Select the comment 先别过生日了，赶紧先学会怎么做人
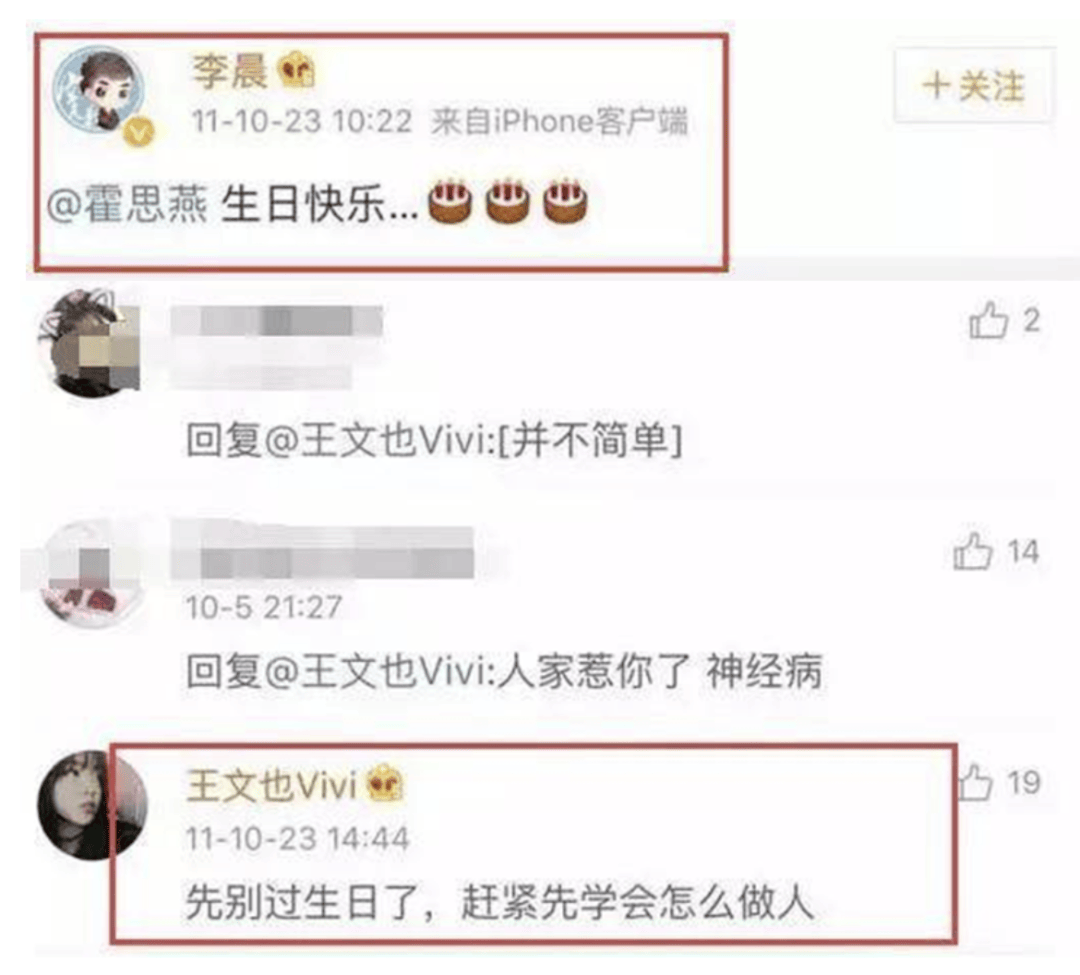 500,902
